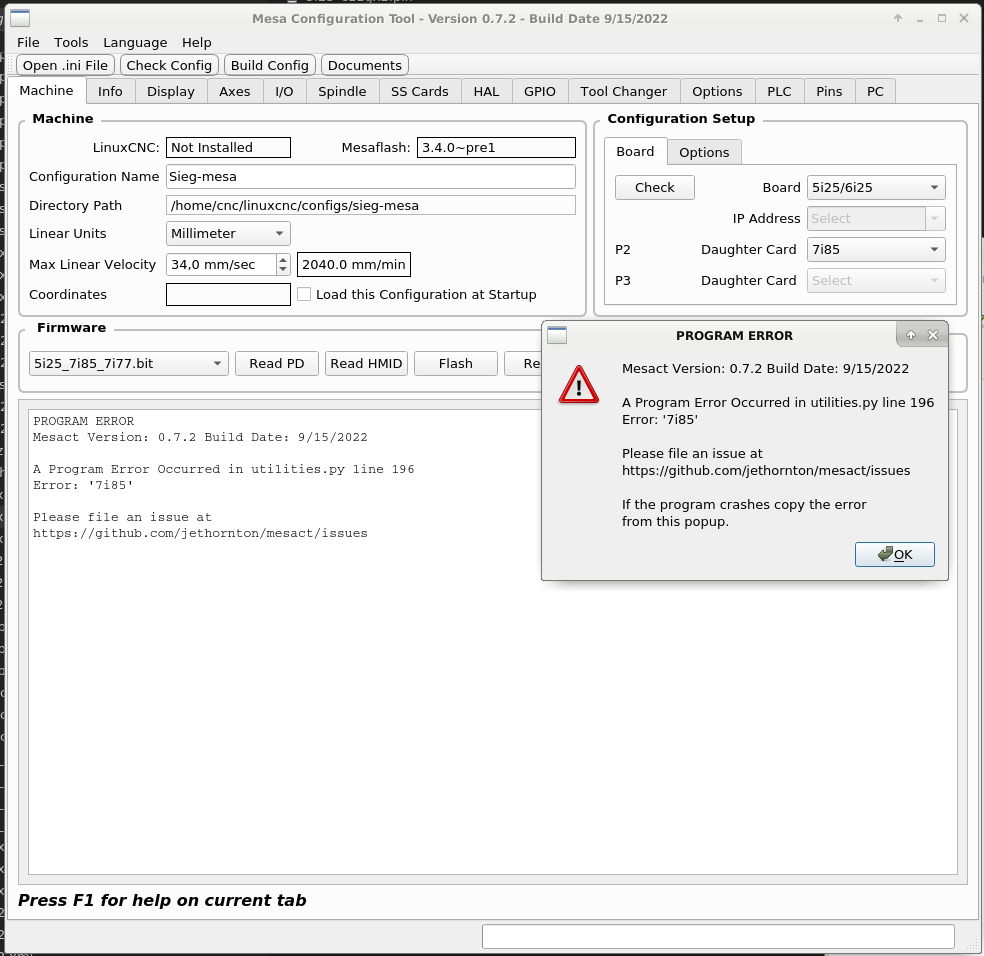The height and width of the screenshot is (956, 984).
Task: Click the warning triangle icon in error dialog
Action: tap(579, 384)
